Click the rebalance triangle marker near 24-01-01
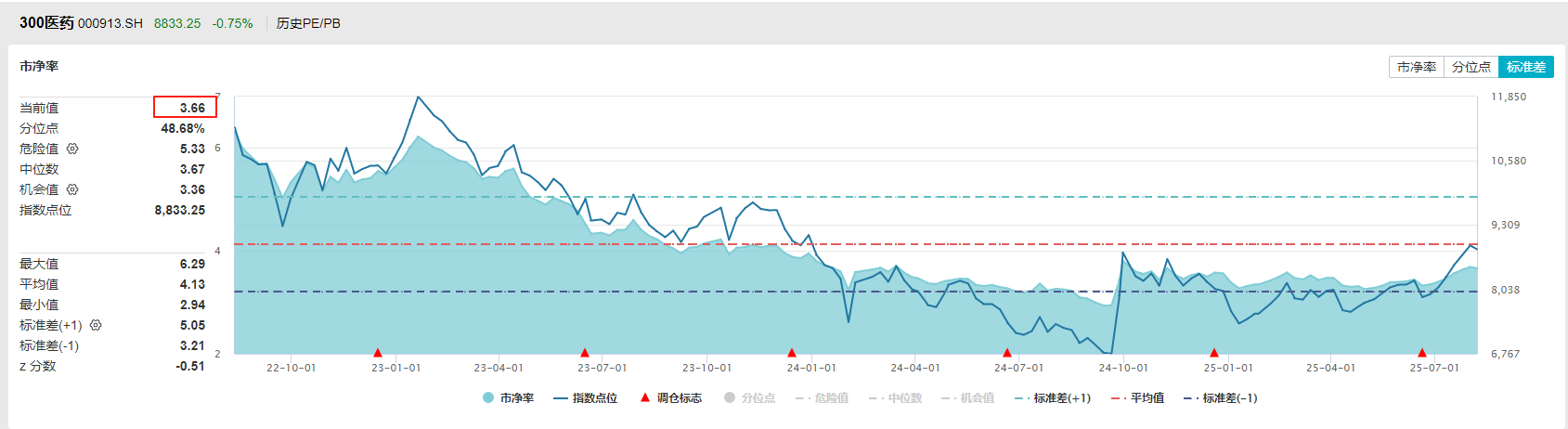1568x429 pixels. point(792,353)
